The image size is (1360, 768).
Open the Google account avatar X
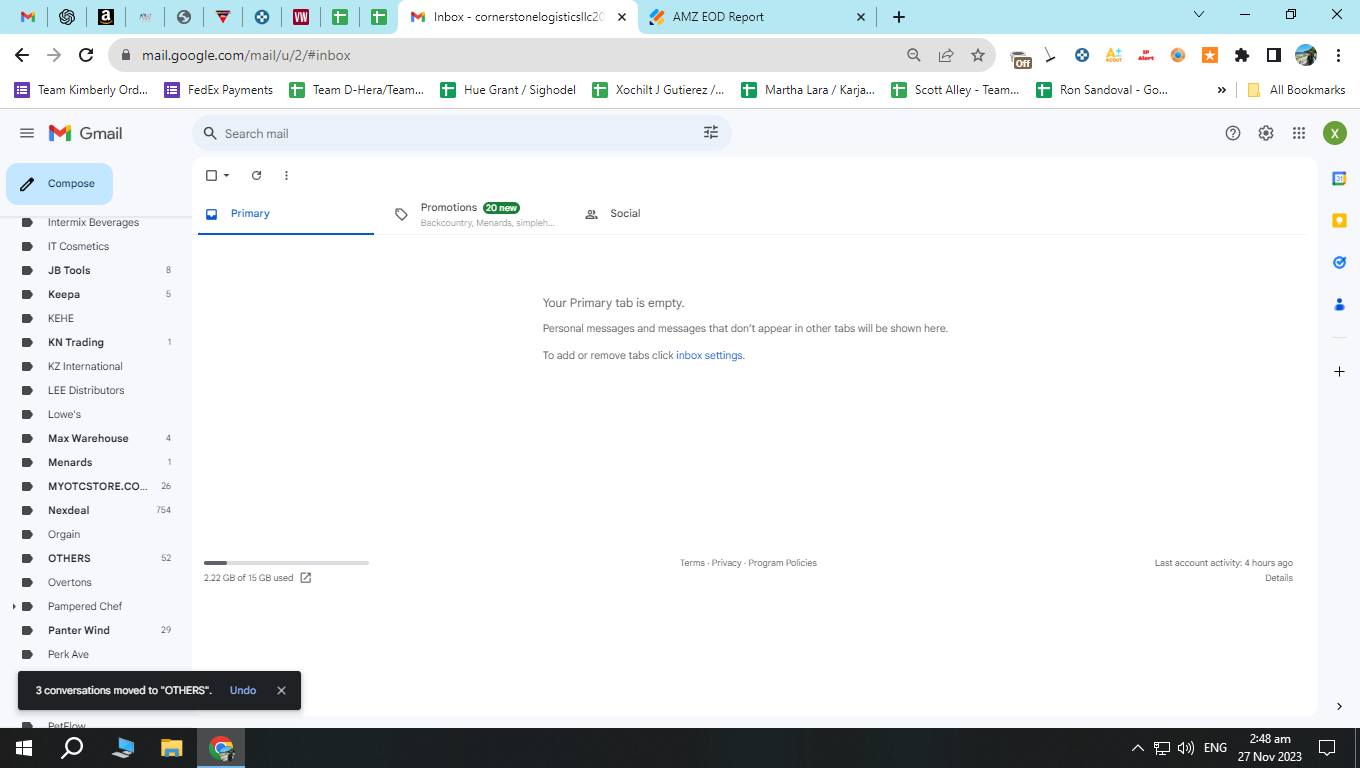tap(1335, 133)
